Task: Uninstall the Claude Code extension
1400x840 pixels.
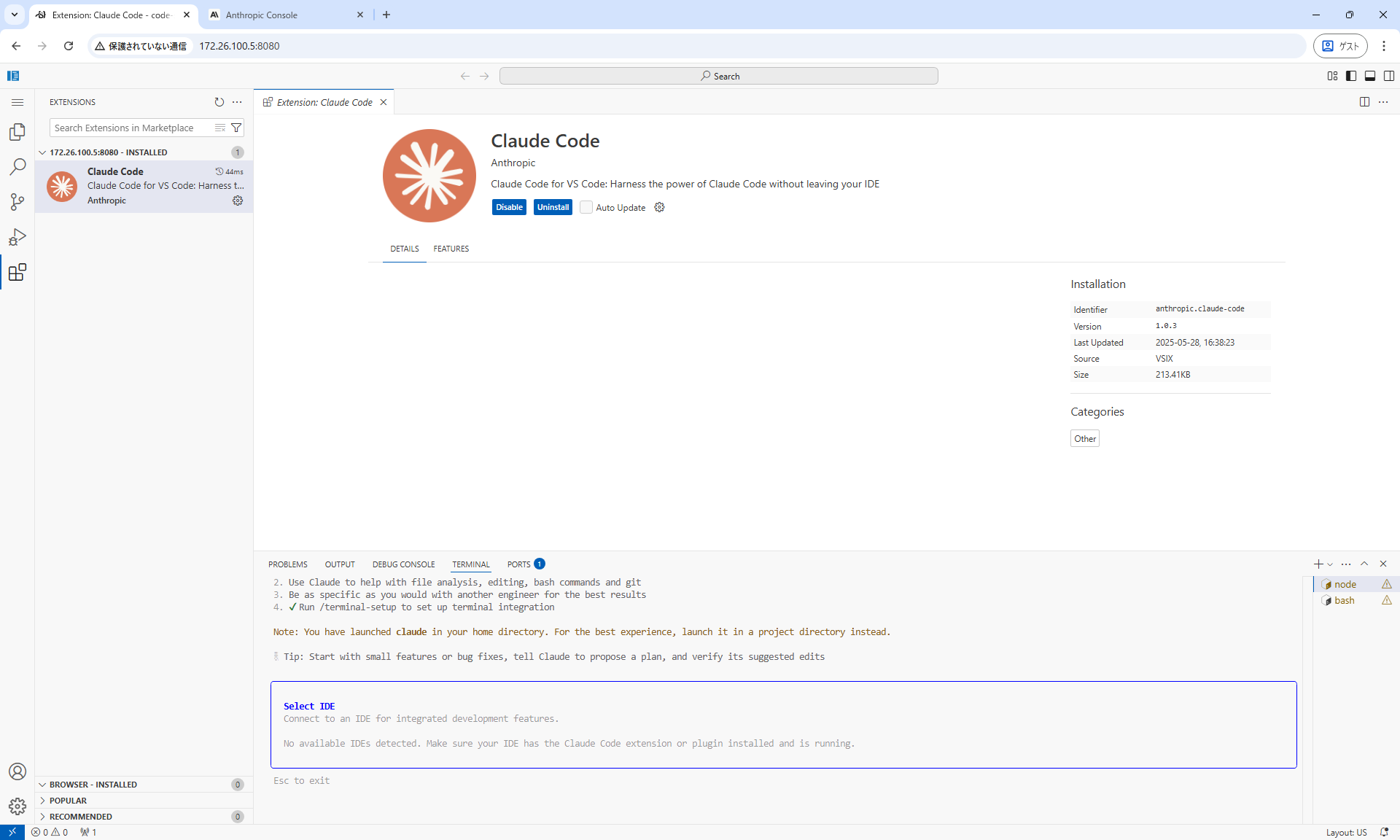Action: pyautogui.click(x=553, y=207)
